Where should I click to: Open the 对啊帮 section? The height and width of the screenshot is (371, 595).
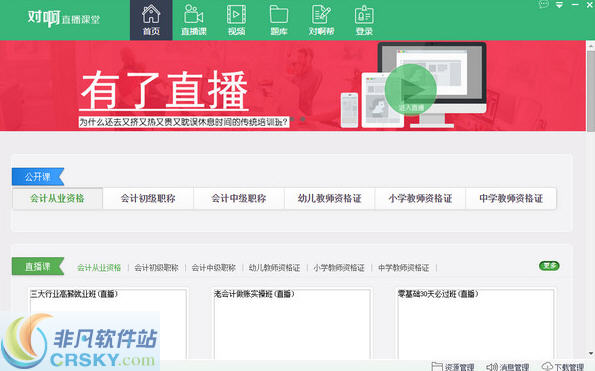[x=321, y=20]
